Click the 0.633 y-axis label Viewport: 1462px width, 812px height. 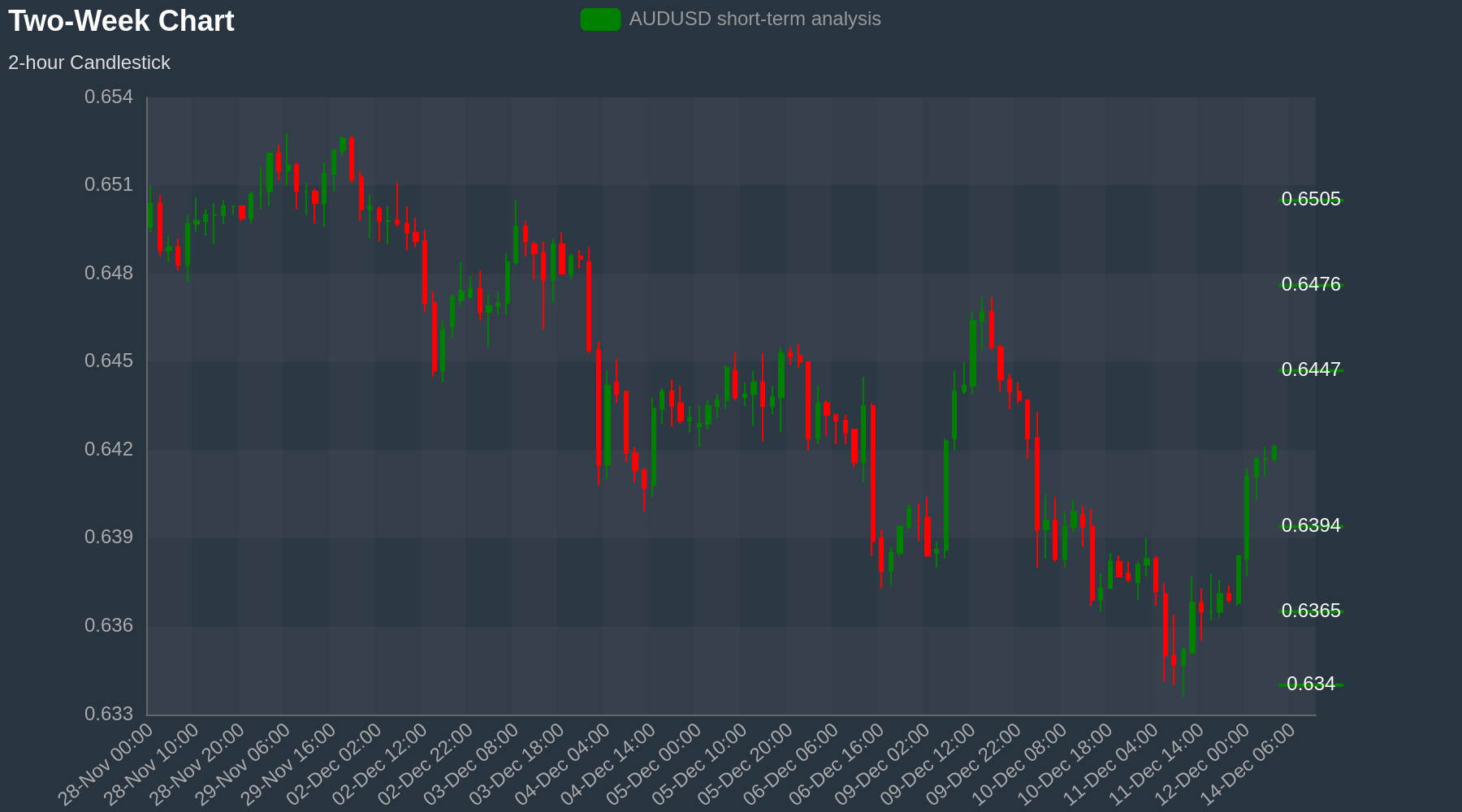pyautogui.click(x=109, y=714)
